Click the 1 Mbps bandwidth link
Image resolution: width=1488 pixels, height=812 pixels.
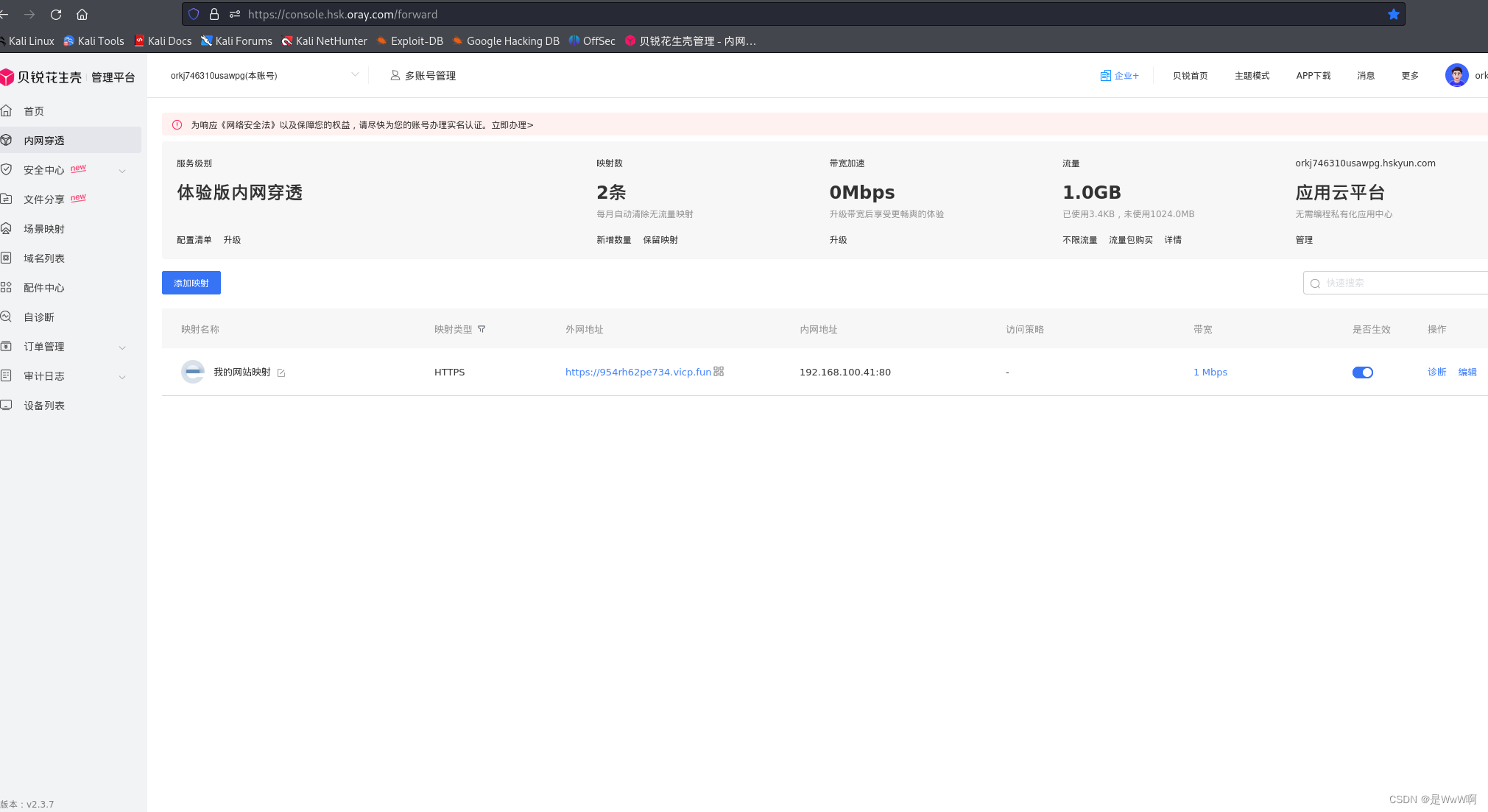pos(1210,373)
